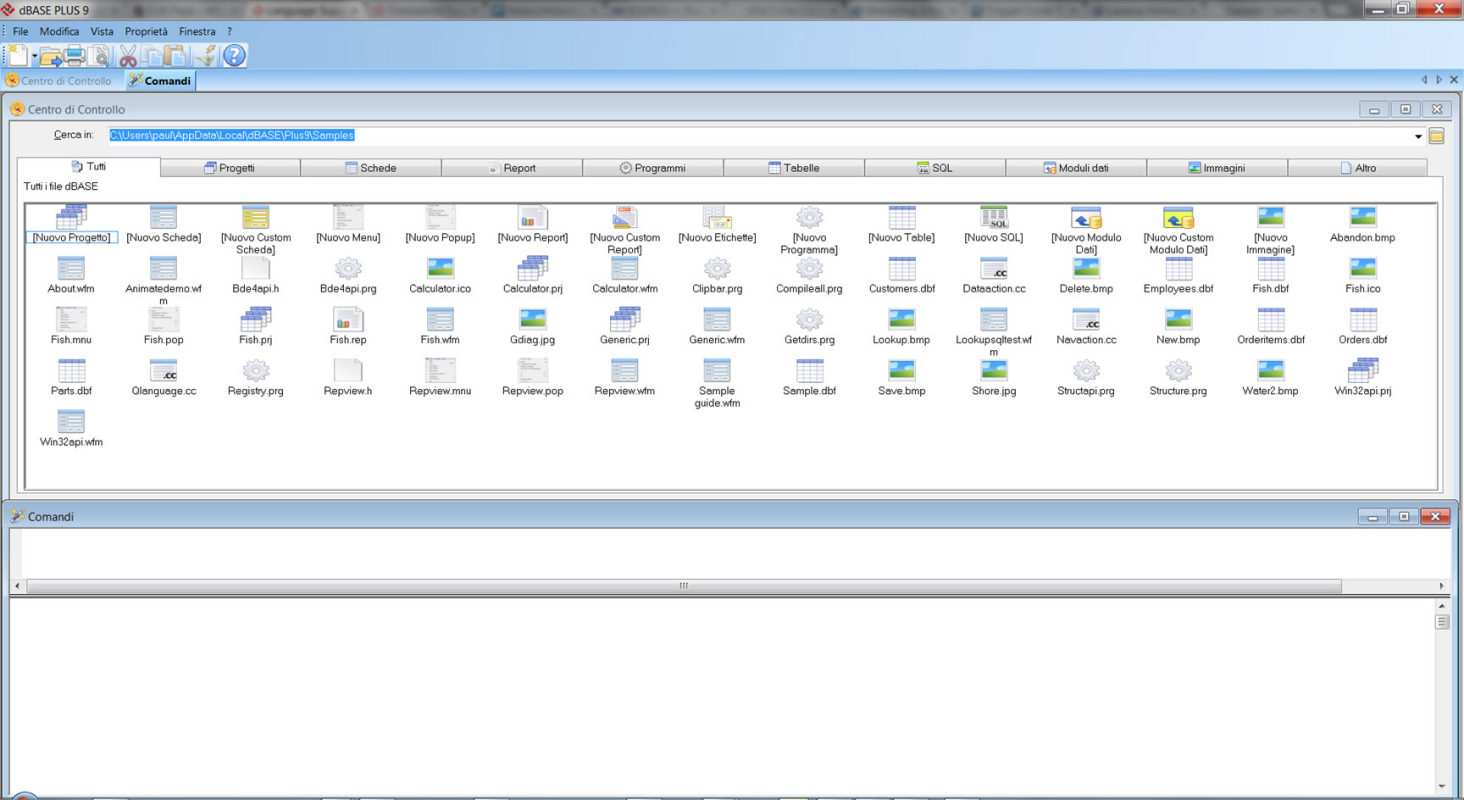Screen dimensions: 1464x800
Task: Switch to the Comandi window tab
Action: point(159,81)
